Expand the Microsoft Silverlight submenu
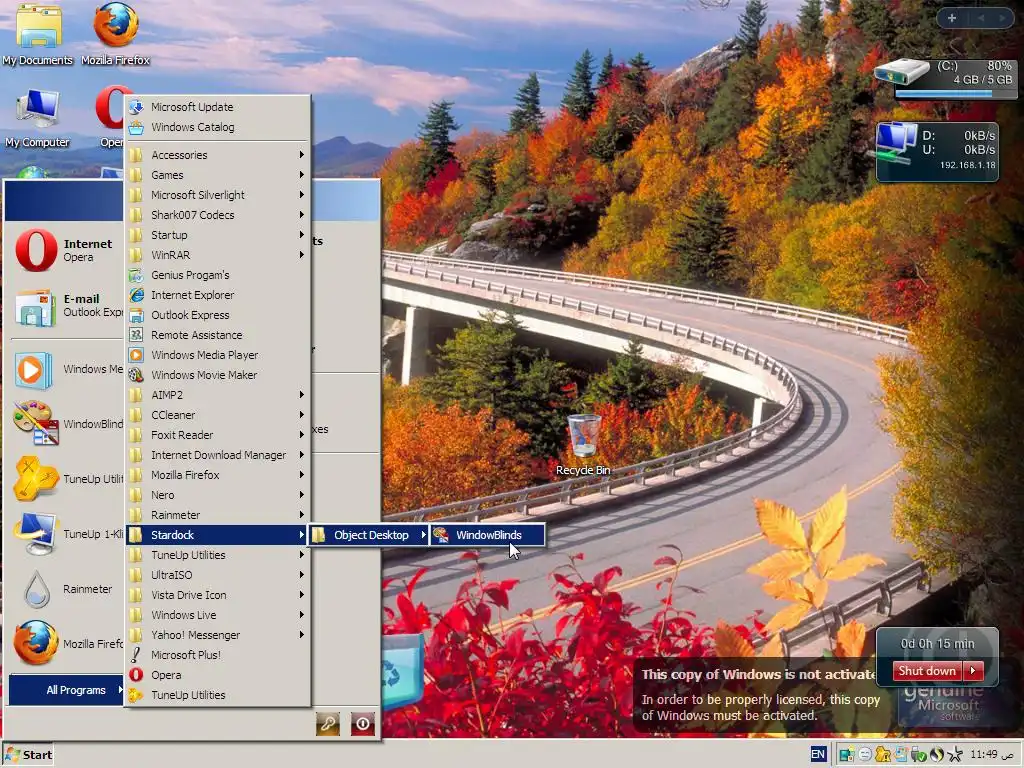This screenshot has width=1024, height=768. pos(217,195)
